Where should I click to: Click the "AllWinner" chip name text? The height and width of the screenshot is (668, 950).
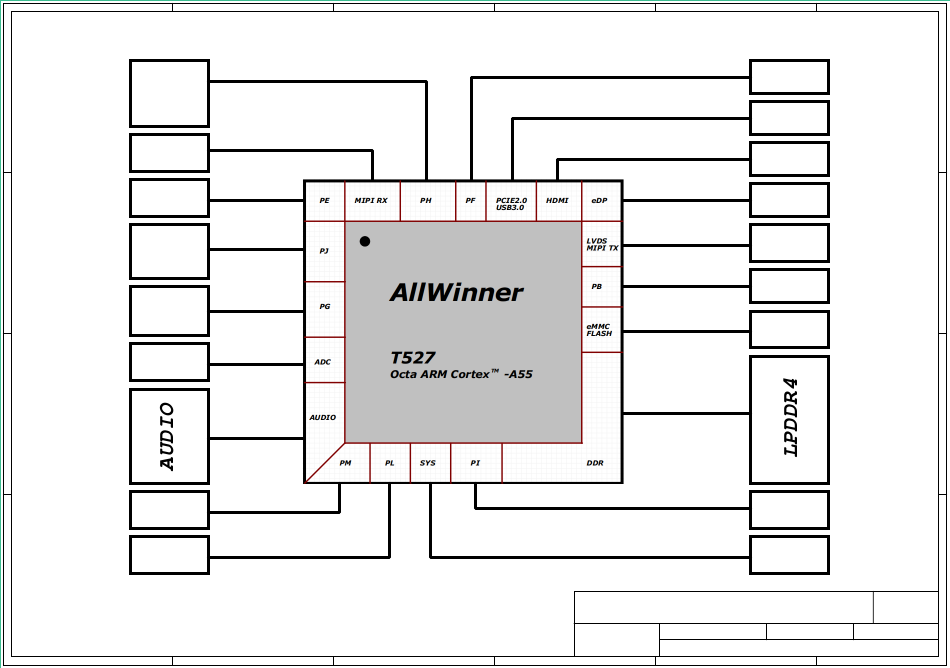(456, 293)
